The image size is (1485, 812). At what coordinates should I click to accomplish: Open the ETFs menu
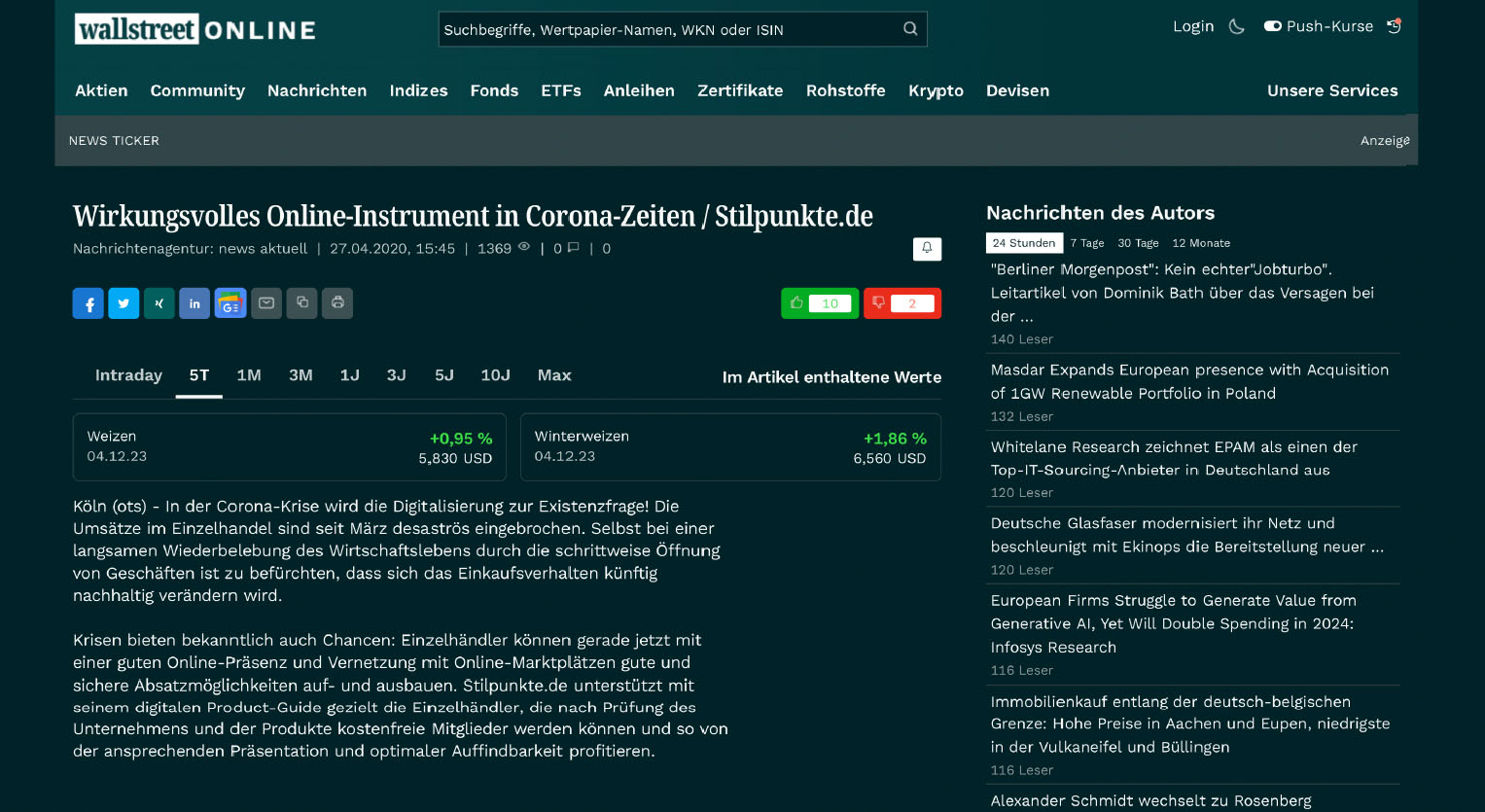tap(561, 90)
